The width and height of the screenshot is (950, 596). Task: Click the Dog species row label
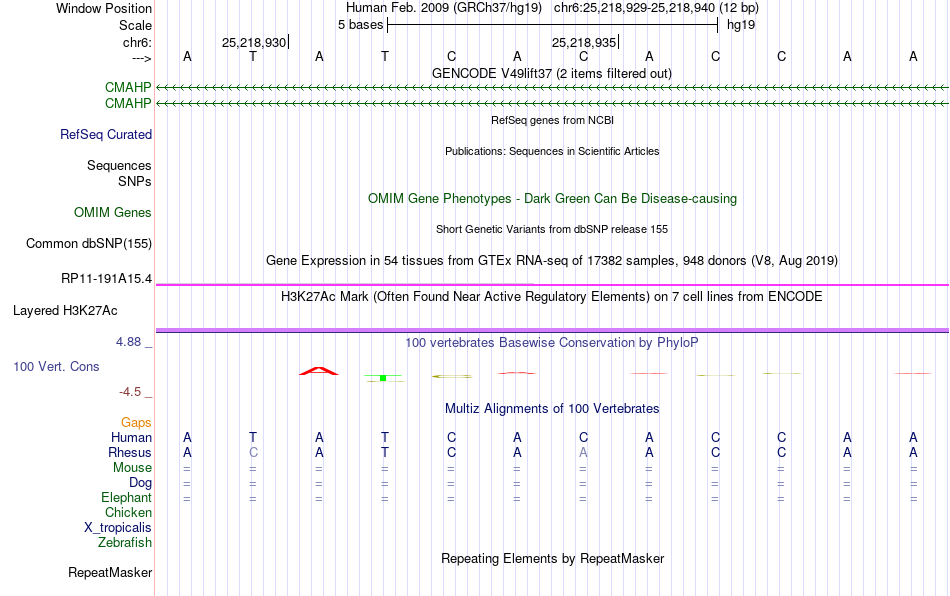click(140, 483)
